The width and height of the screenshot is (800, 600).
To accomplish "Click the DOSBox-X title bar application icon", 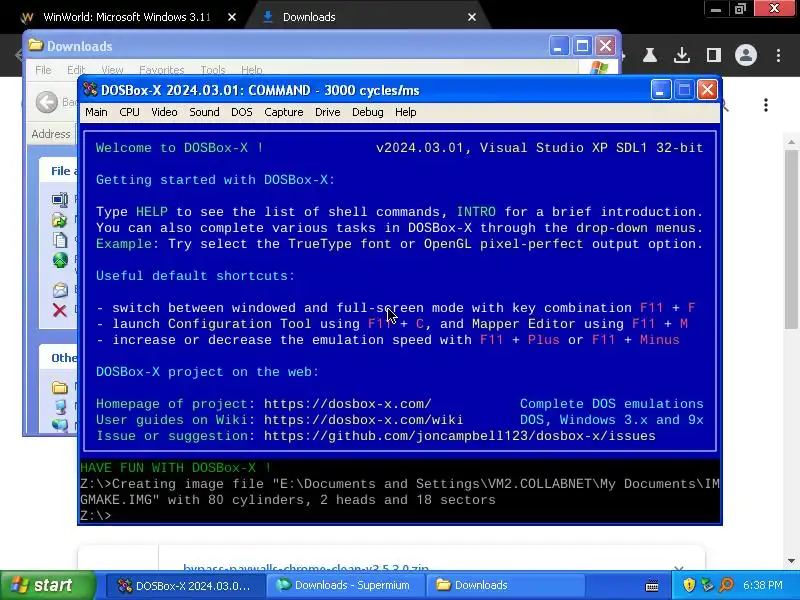I will [90, 90].
